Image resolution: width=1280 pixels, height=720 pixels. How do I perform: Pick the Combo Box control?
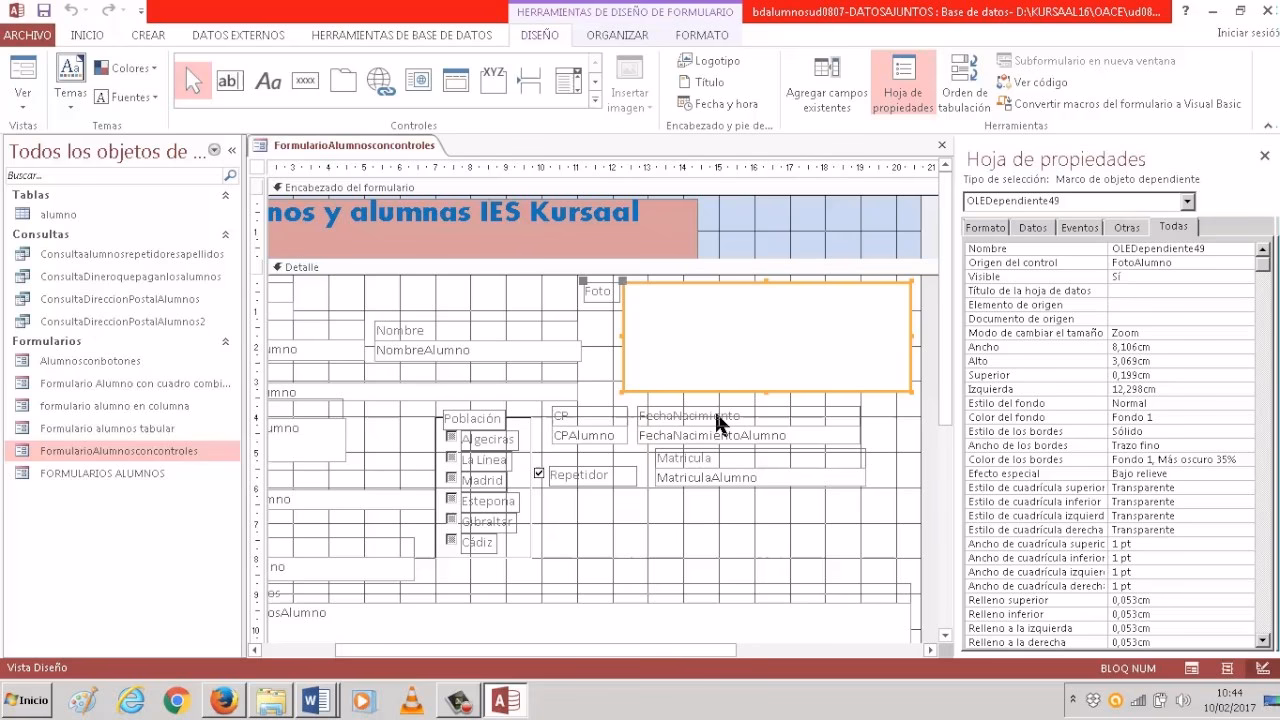tap(568, 81)
